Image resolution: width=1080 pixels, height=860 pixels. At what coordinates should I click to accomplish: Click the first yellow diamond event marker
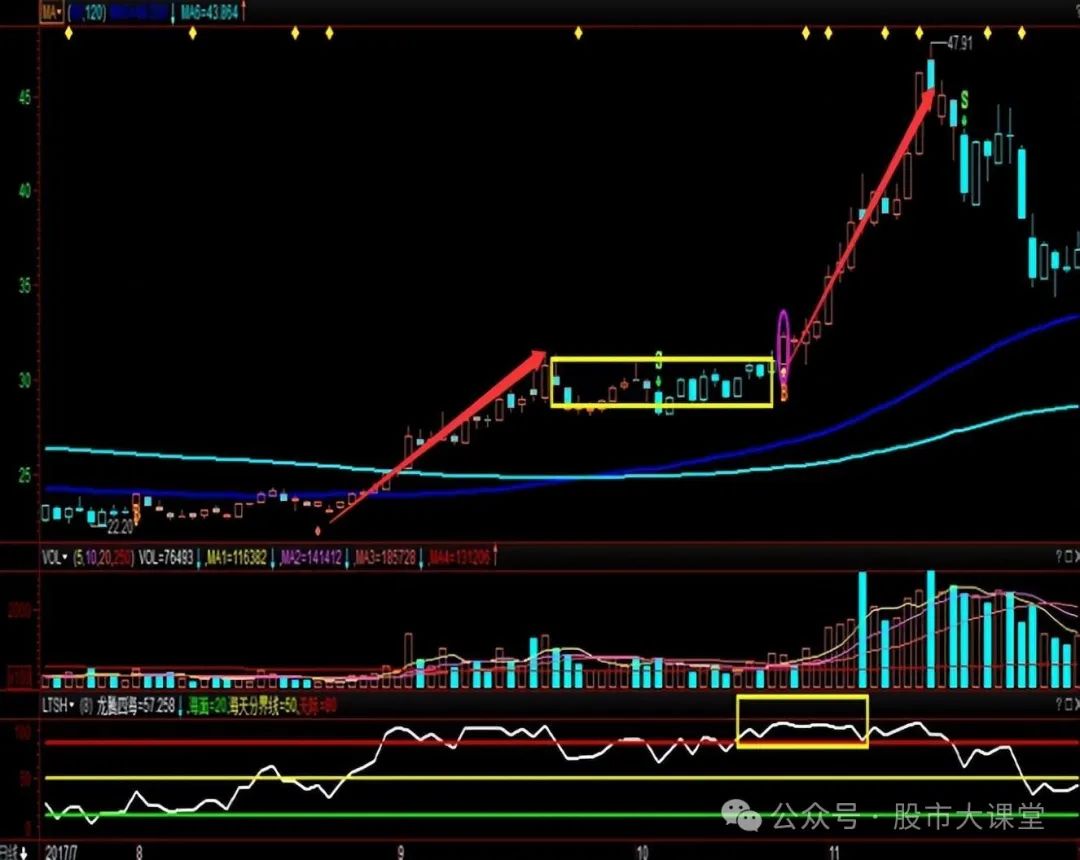68,33
